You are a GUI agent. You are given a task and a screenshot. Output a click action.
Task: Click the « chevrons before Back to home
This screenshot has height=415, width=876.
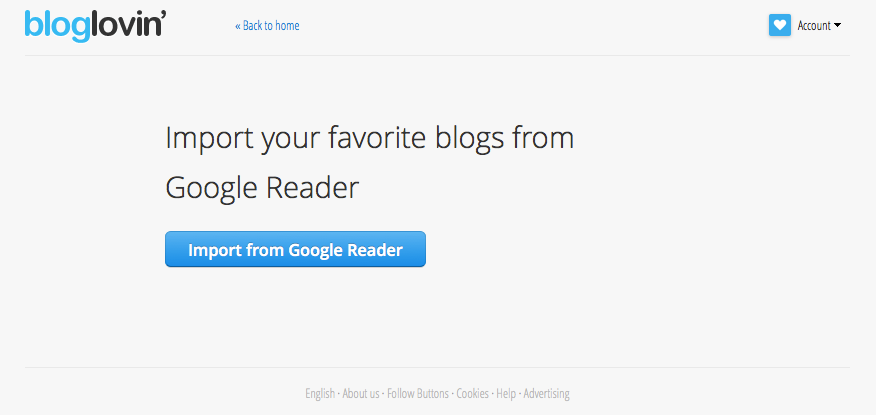238,26
